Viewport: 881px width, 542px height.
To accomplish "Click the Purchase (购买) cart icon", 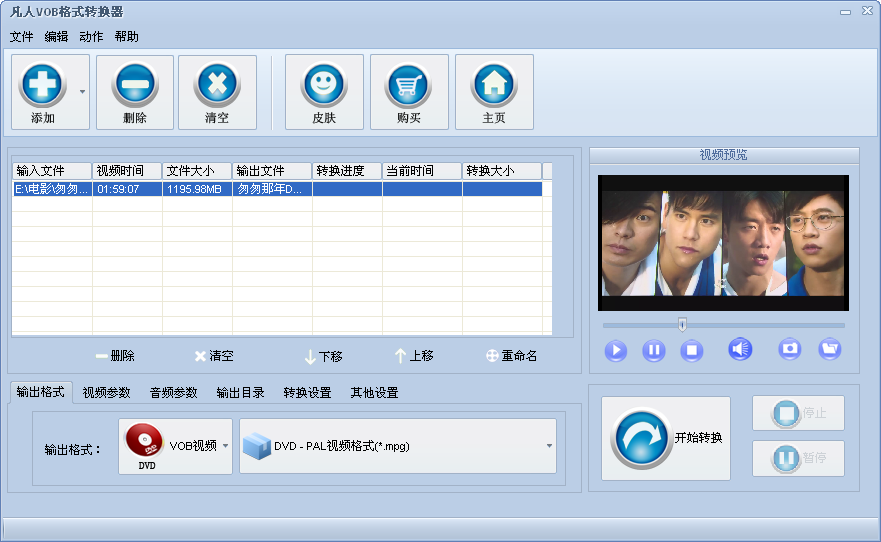I will click(409, 85).
